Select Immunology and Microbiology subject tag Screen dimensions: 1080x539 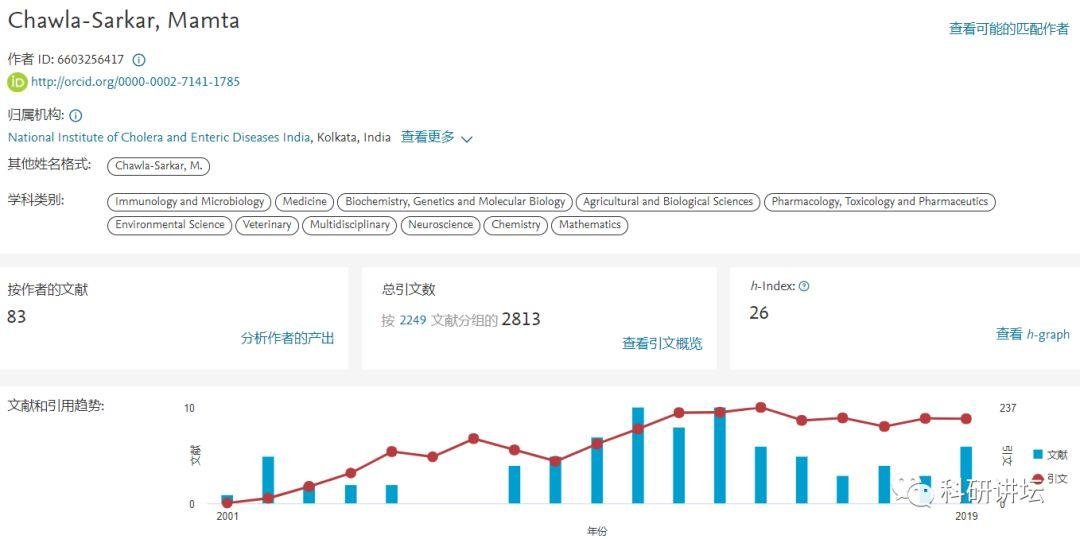[x=189, y=202]
